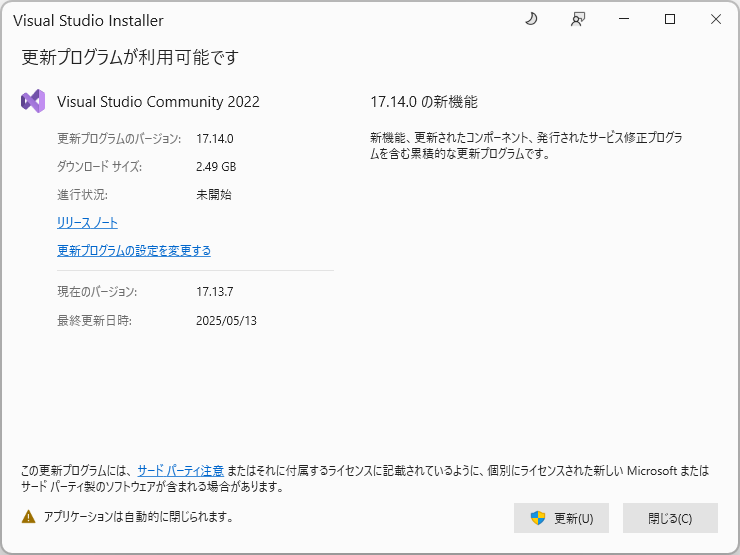The width and height of the screenshot is (740, 555).
Task: Click the アプリケーションは自動的に閉じられます warning text
Action: pyautogui.click(x=139, y=517)
